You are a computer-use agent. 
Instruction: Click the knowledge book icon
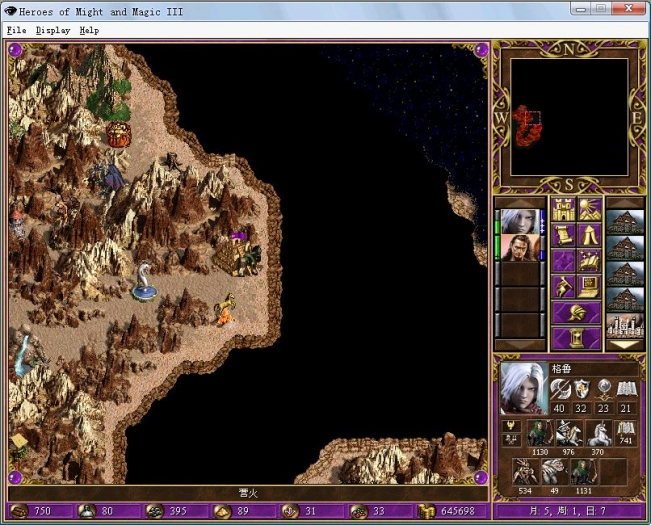[x=626, y=389]
